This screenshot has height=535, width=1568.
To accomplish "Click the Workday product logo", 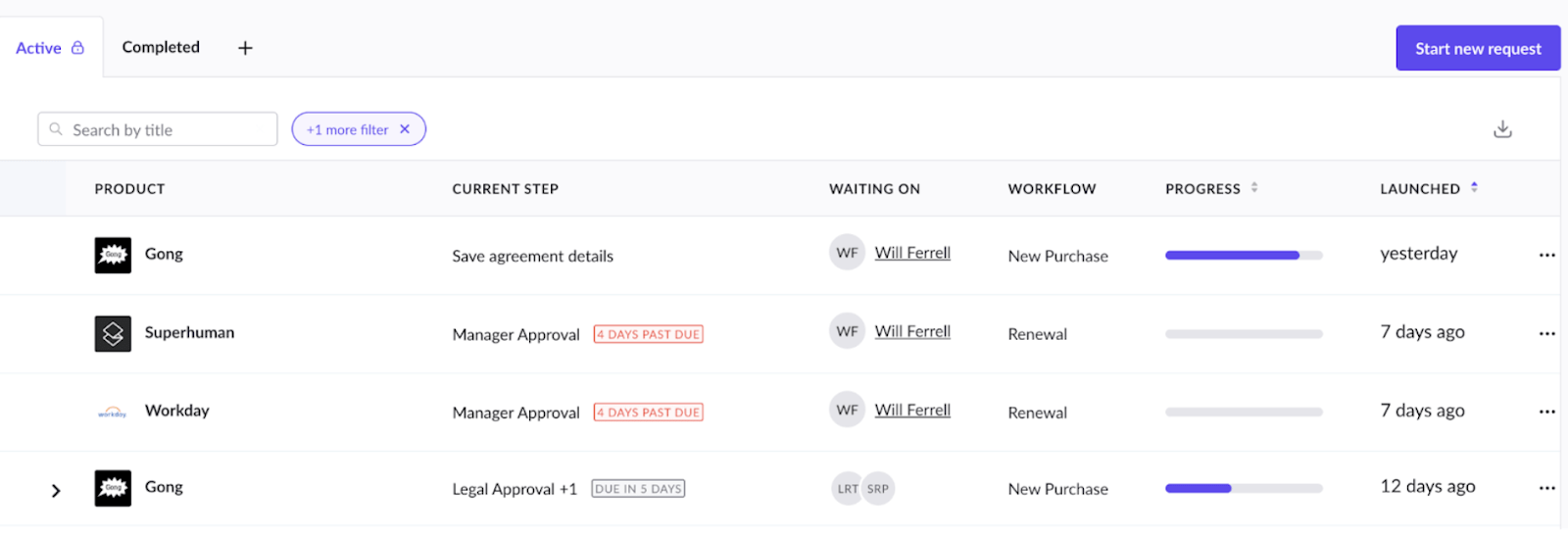I will [113, 413].
